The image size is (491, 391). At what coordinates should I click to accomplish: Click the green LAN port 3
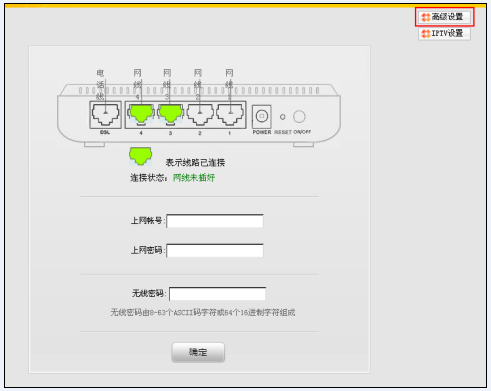[171, 114]
